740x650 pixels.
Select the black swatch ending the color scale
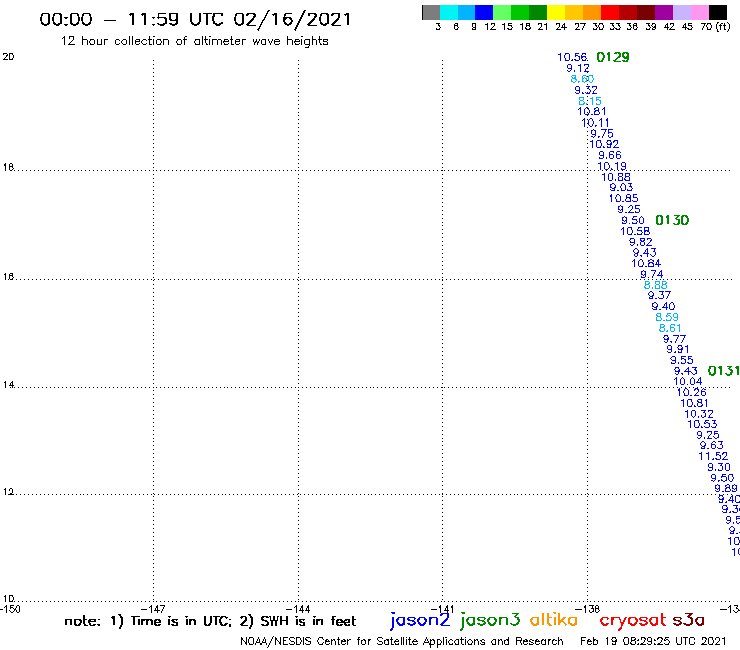(718, 12)
